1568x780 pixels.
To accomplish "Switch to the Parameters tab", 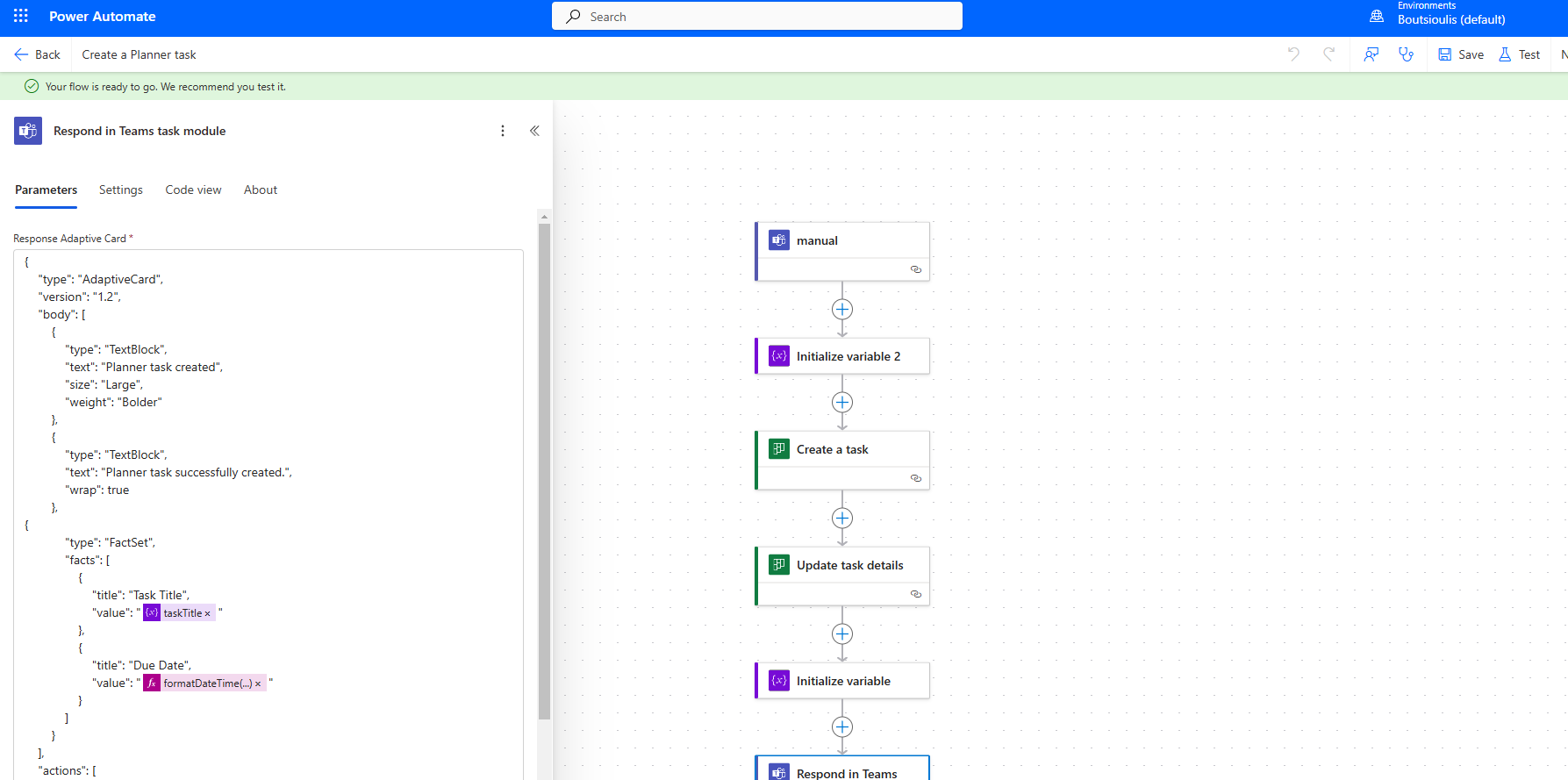I will coord(46,190).
